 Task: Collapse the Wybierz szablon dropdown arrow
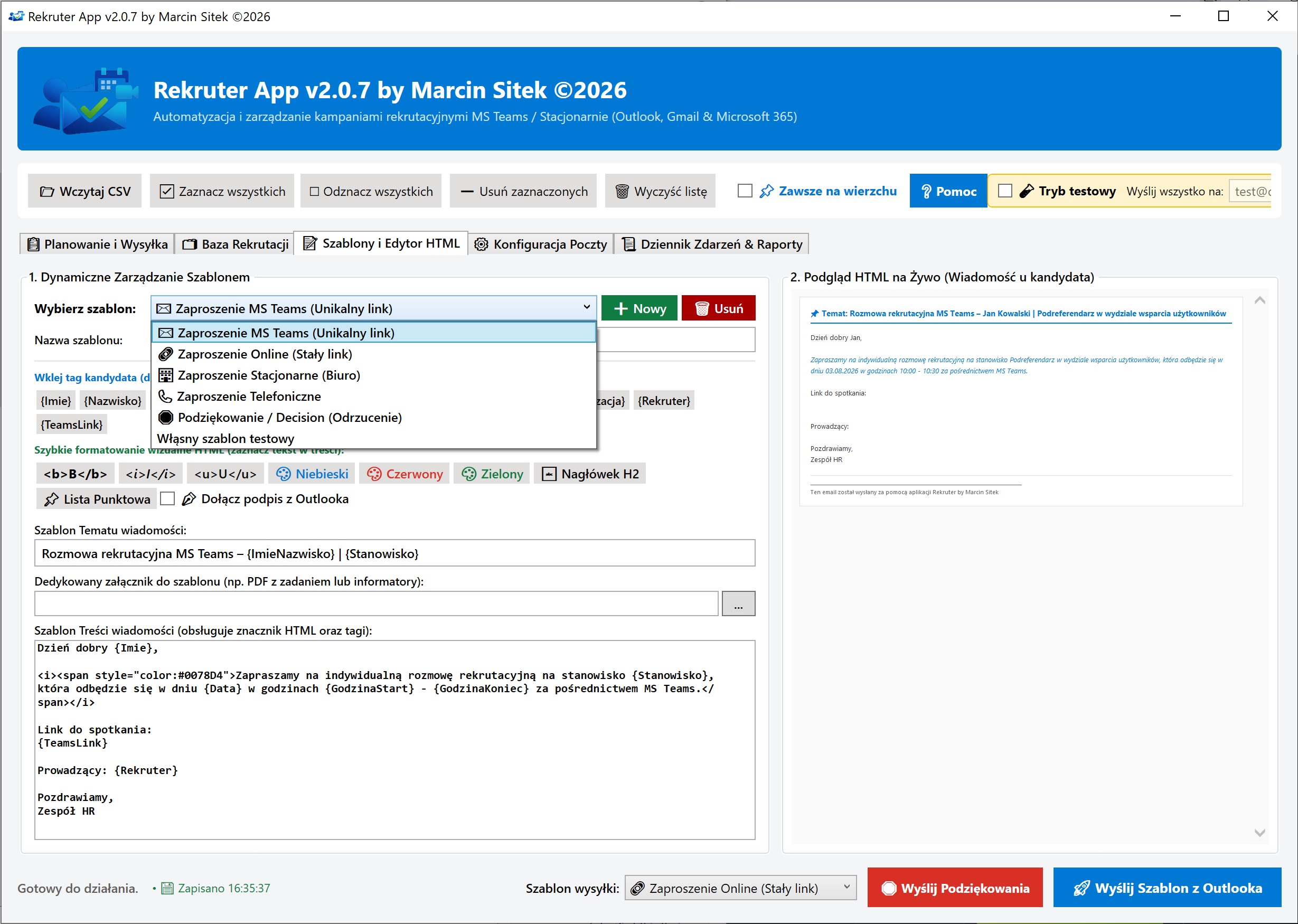point(586,308)
